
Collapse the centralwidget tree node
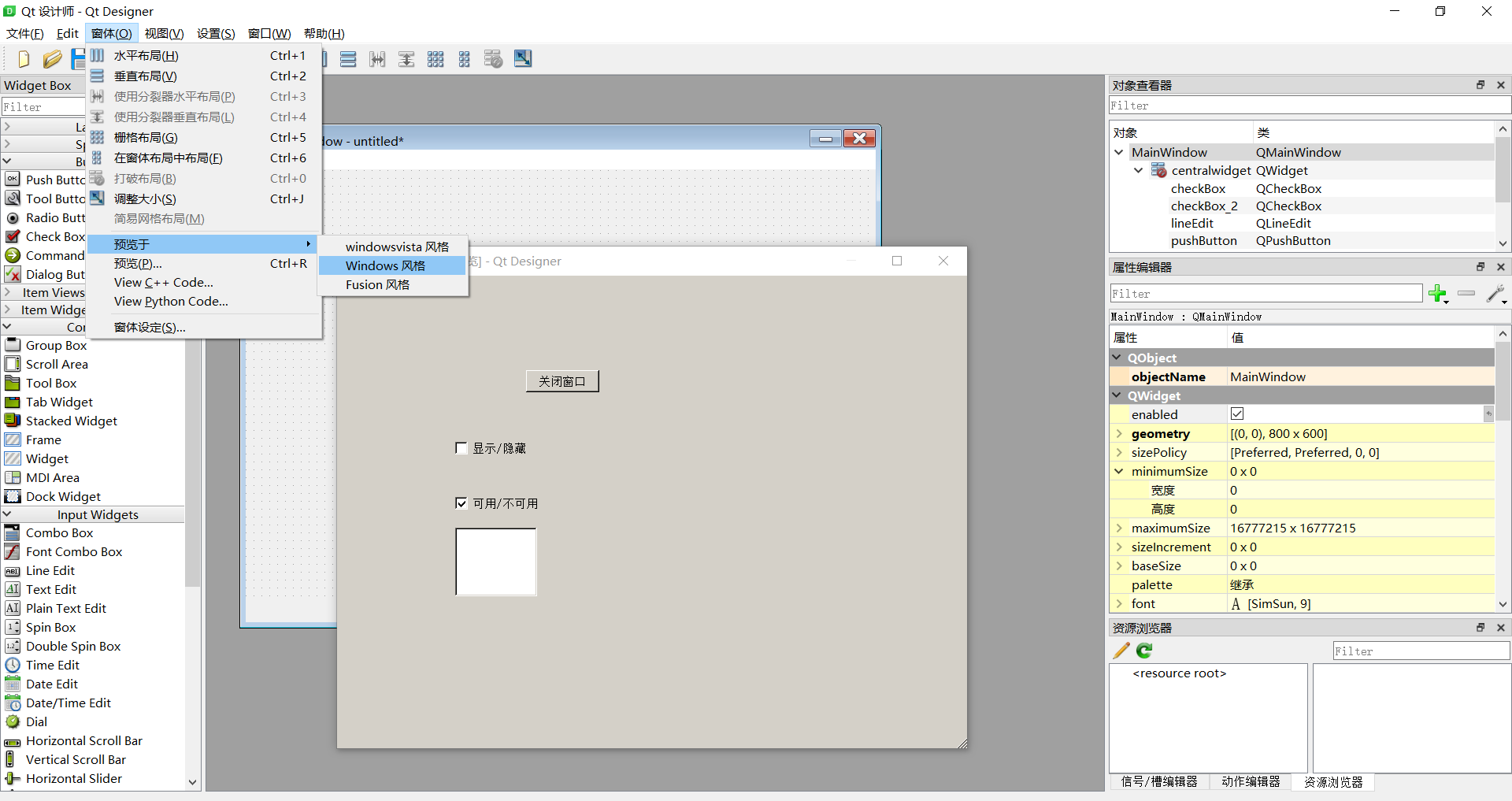click(1138, 171)
